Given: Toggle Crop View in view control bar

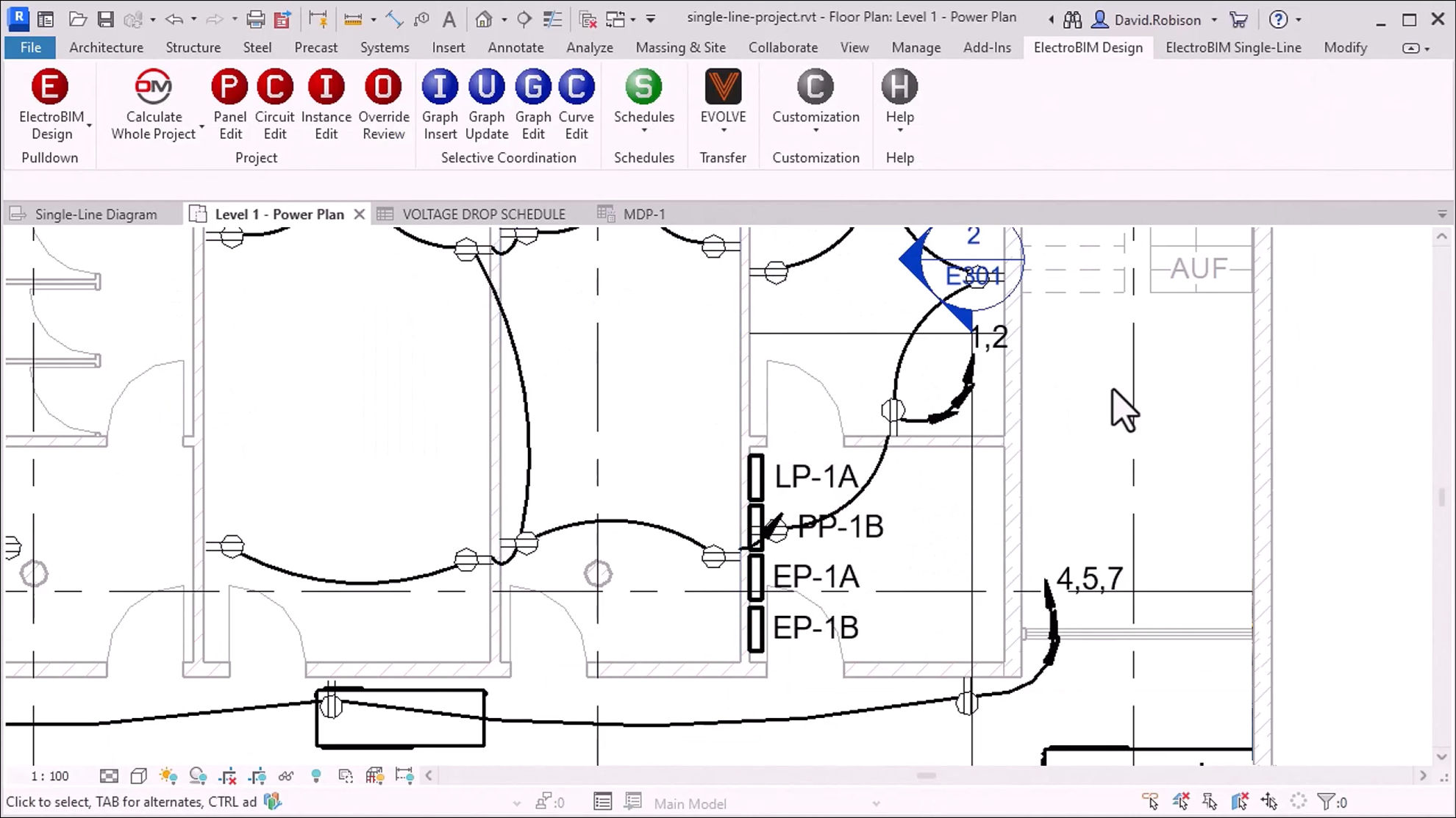Looking at the screenshot, I should (x=228, y=776).
